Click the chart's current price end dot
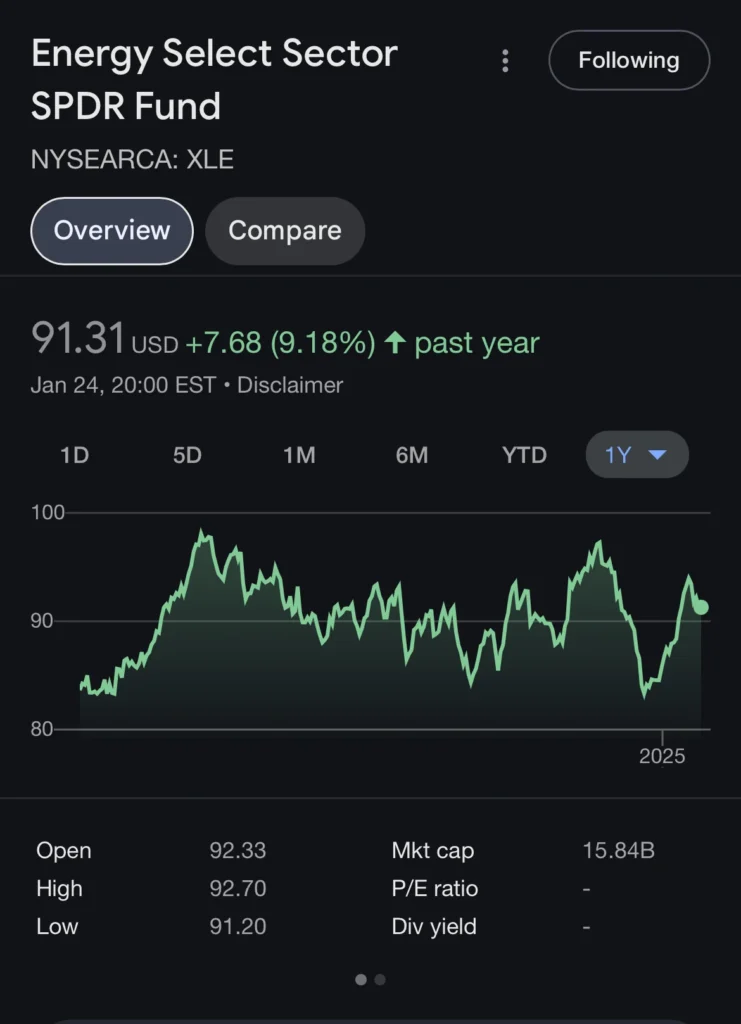 701,607
